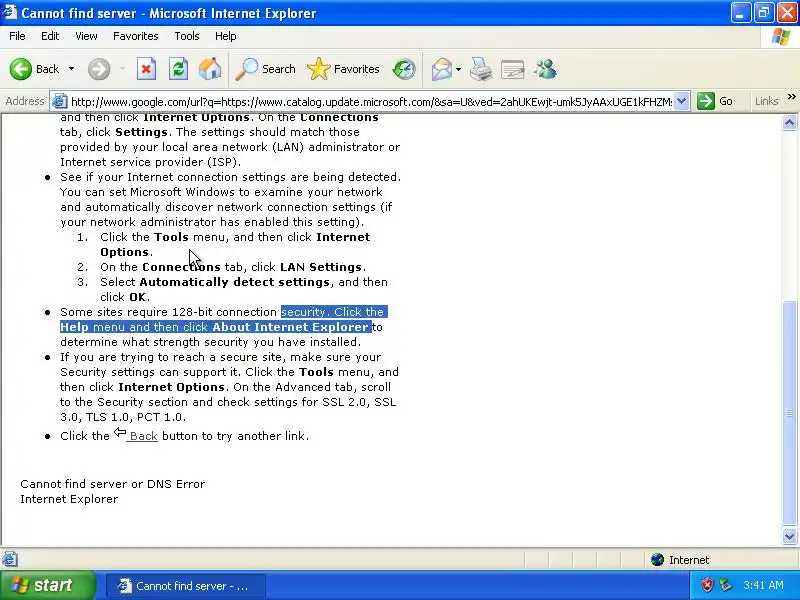Open the Tools menu
The width and height of the screenshot is (800, 600).
point(187,36)
